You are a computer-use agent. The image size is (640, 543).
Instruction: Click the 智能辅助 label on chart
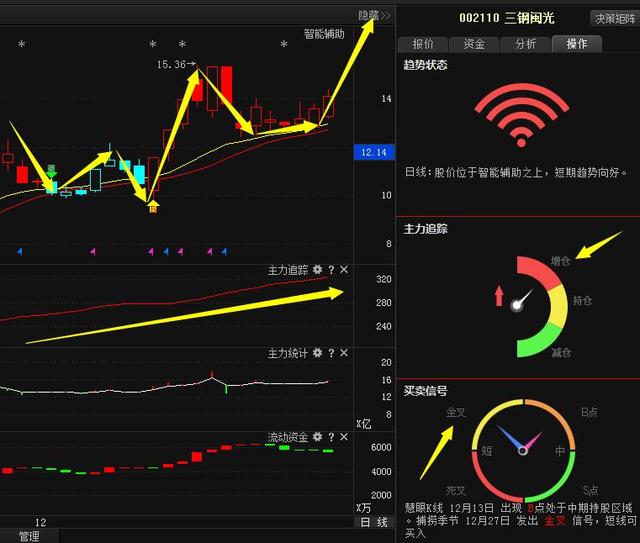point(324,34)
